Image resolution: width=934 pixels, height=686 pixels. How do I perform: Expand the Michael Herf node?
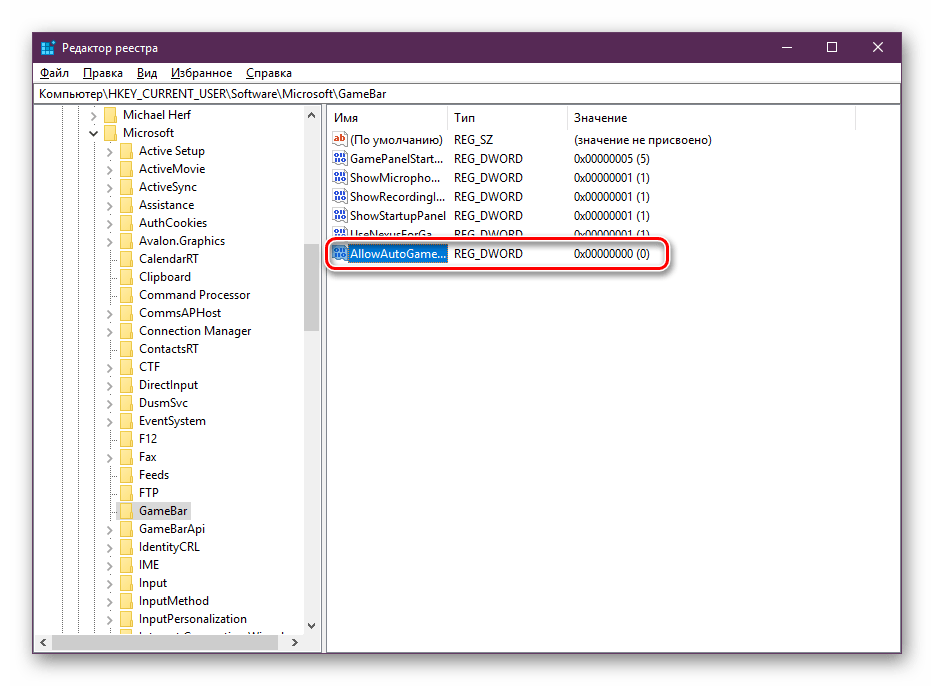point(94,115)
